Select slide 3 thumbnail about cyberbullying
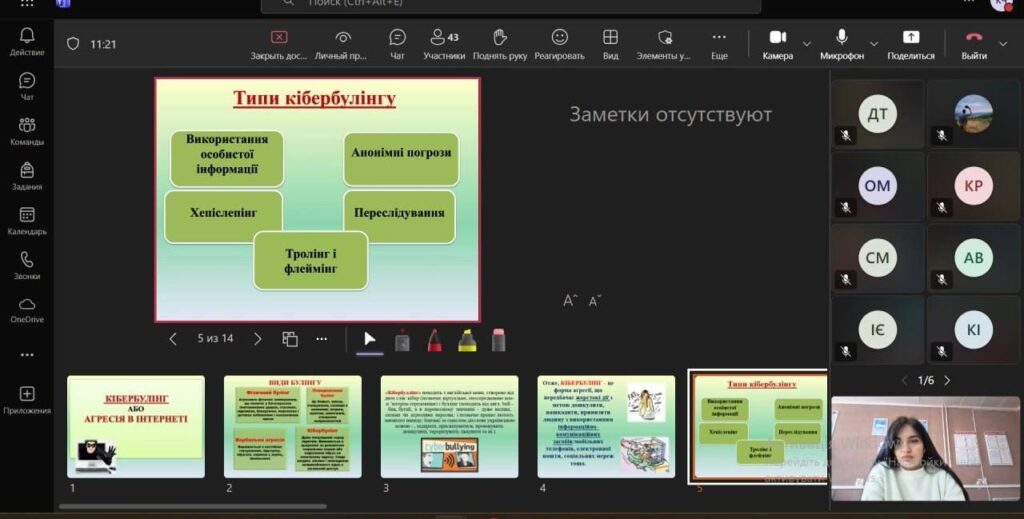The width and height of the screenshot is (1024, 519). tap(449, 427)
